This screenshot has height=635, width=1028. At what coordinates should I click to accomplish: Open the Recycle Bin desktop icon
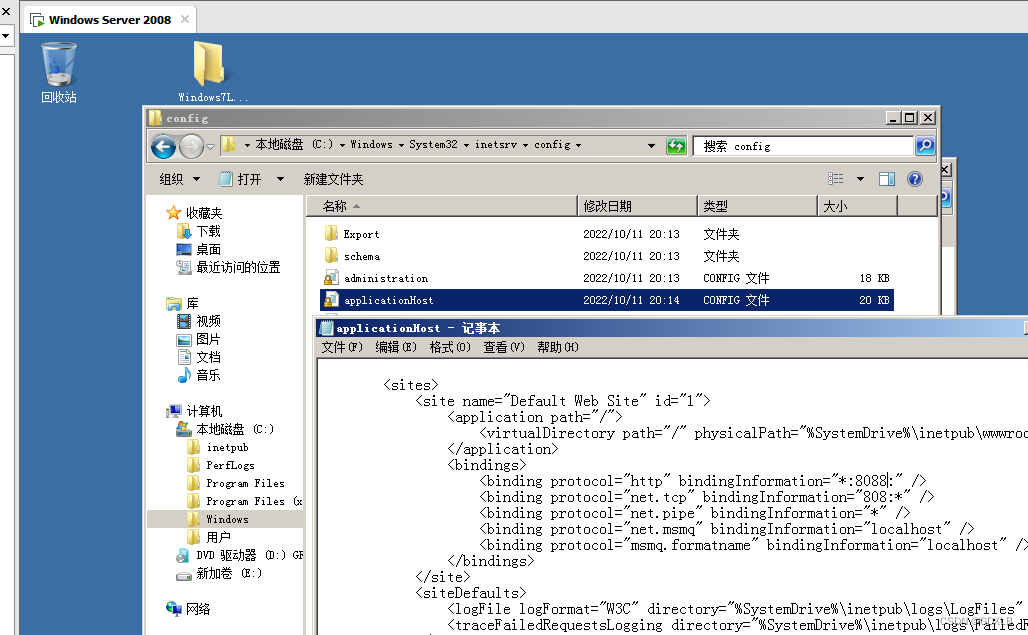59,72
